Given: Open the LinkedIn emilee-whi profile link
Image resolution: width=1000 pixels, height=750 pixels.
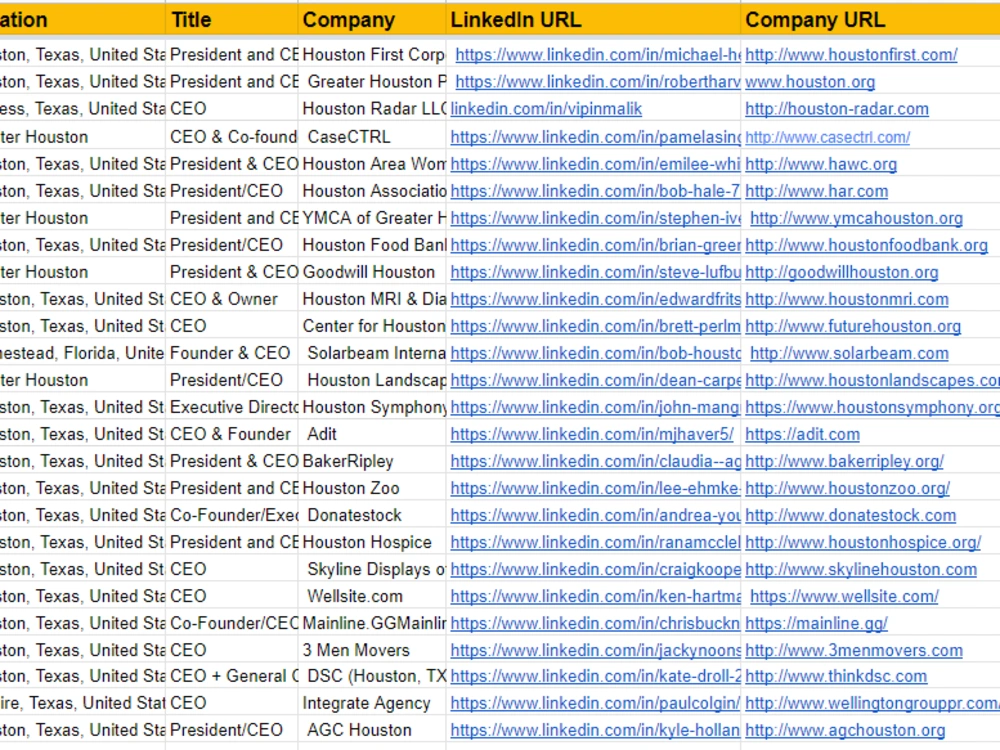Looking at the screenshot, I should click(595, 165).
